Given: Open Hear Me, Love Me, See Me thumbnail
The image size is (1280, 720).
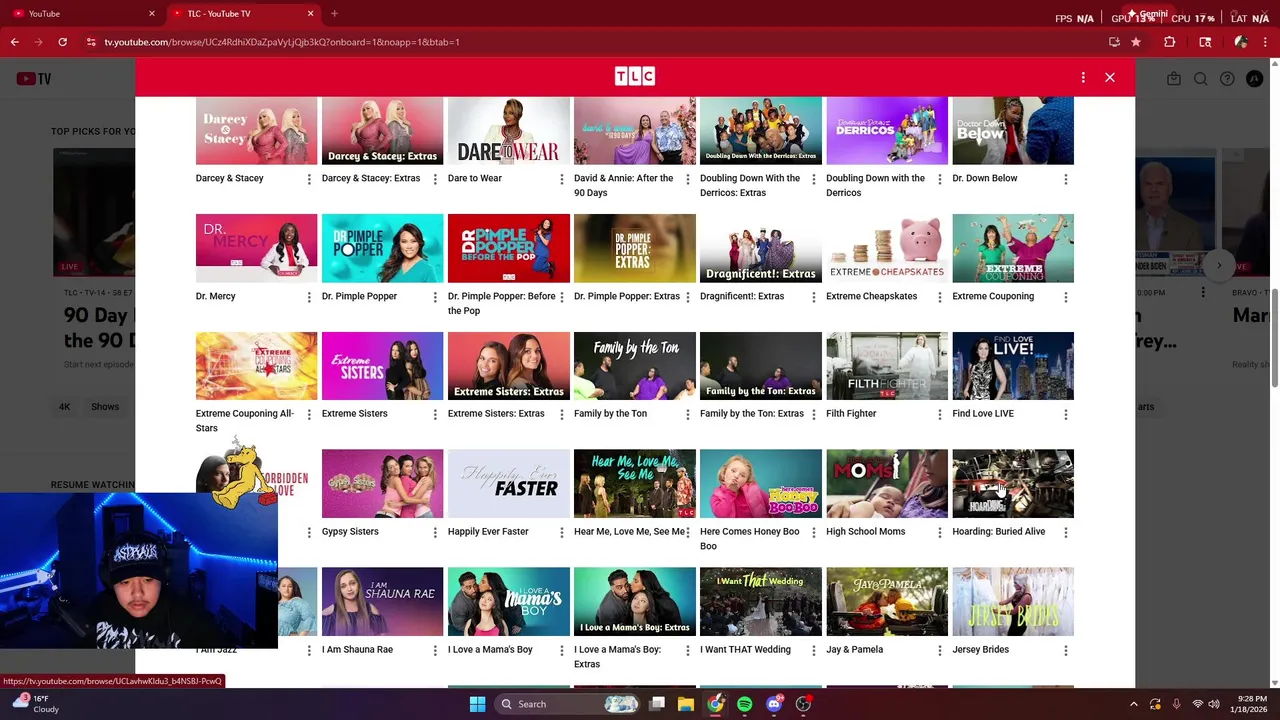Looking at the screenshot, I should pyautogui.click(x=634, y=484).
